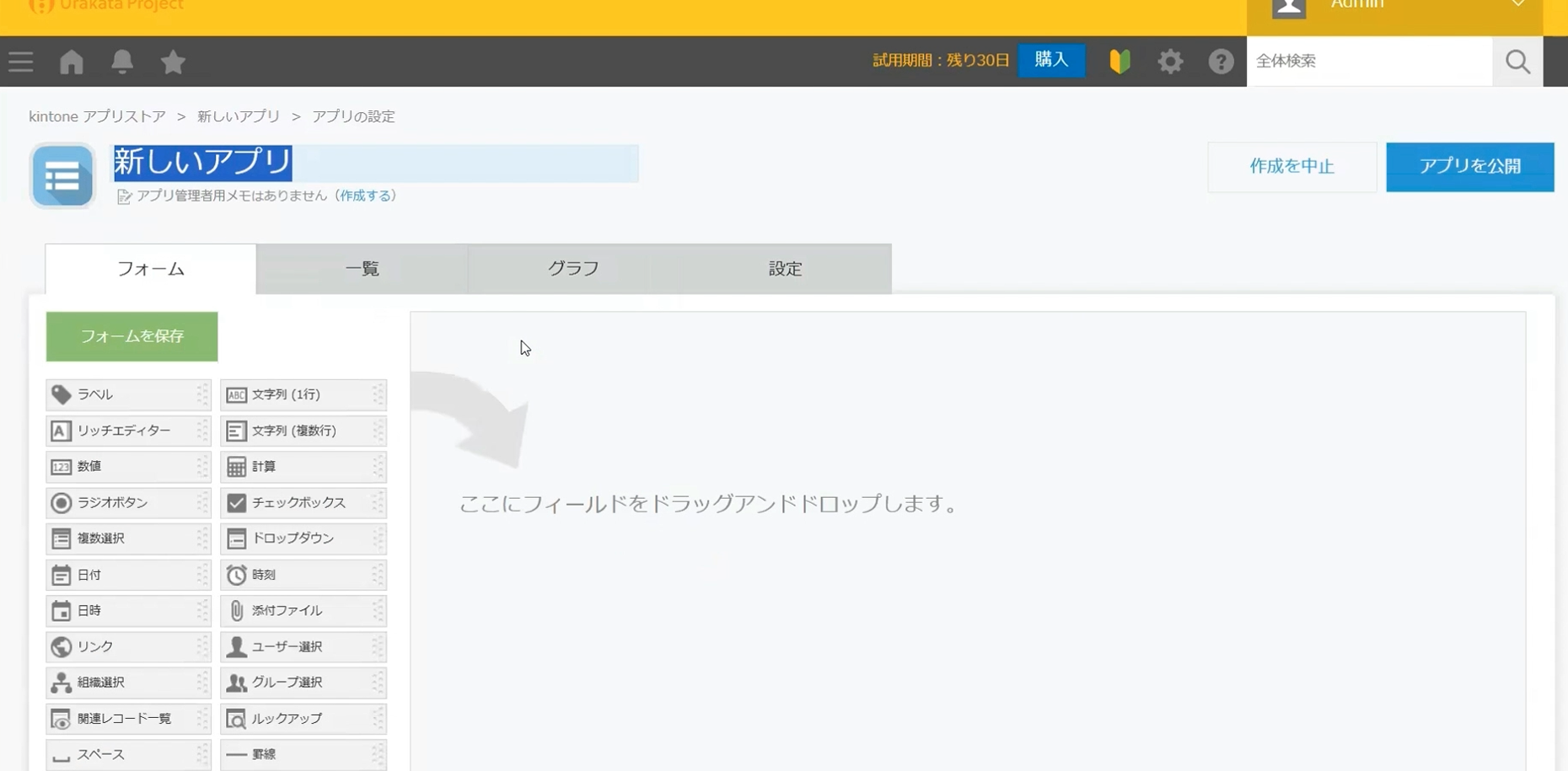The image size is (1568, 771).
Task: Switch to the グラフ tab
Action: [x=573, y=269]
